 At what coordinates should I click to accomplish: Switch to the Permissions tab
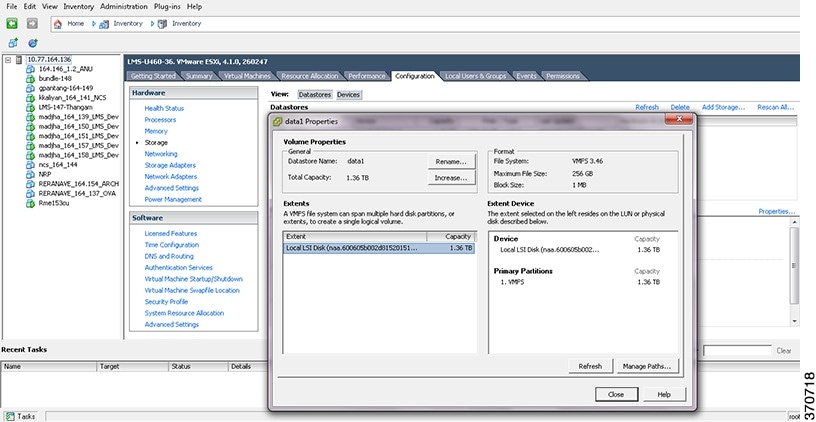(x=563, y=76)
